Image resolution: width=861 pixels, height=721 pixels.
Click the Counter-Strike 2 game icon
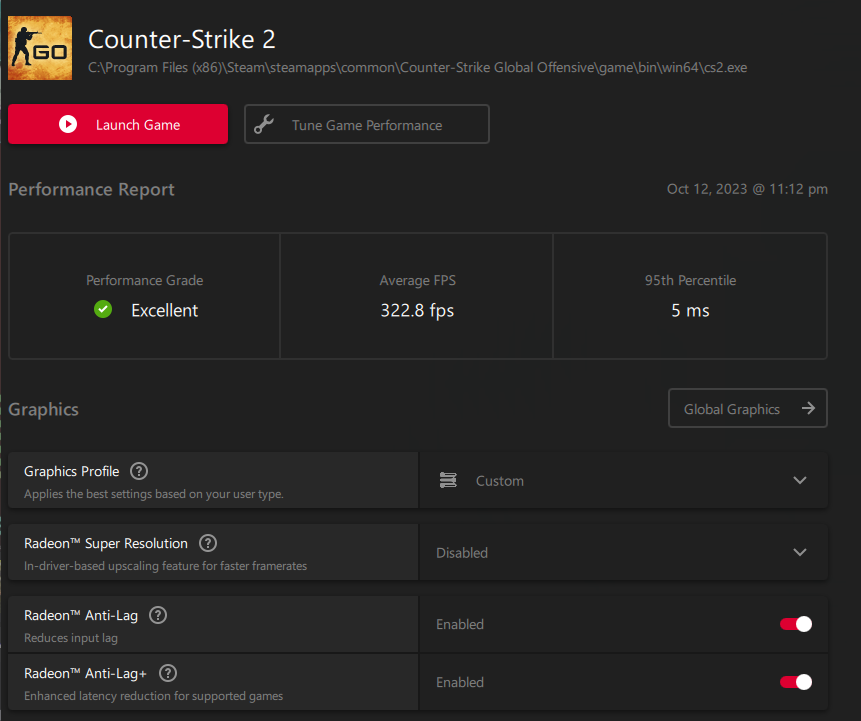click(x=40, y=48)
